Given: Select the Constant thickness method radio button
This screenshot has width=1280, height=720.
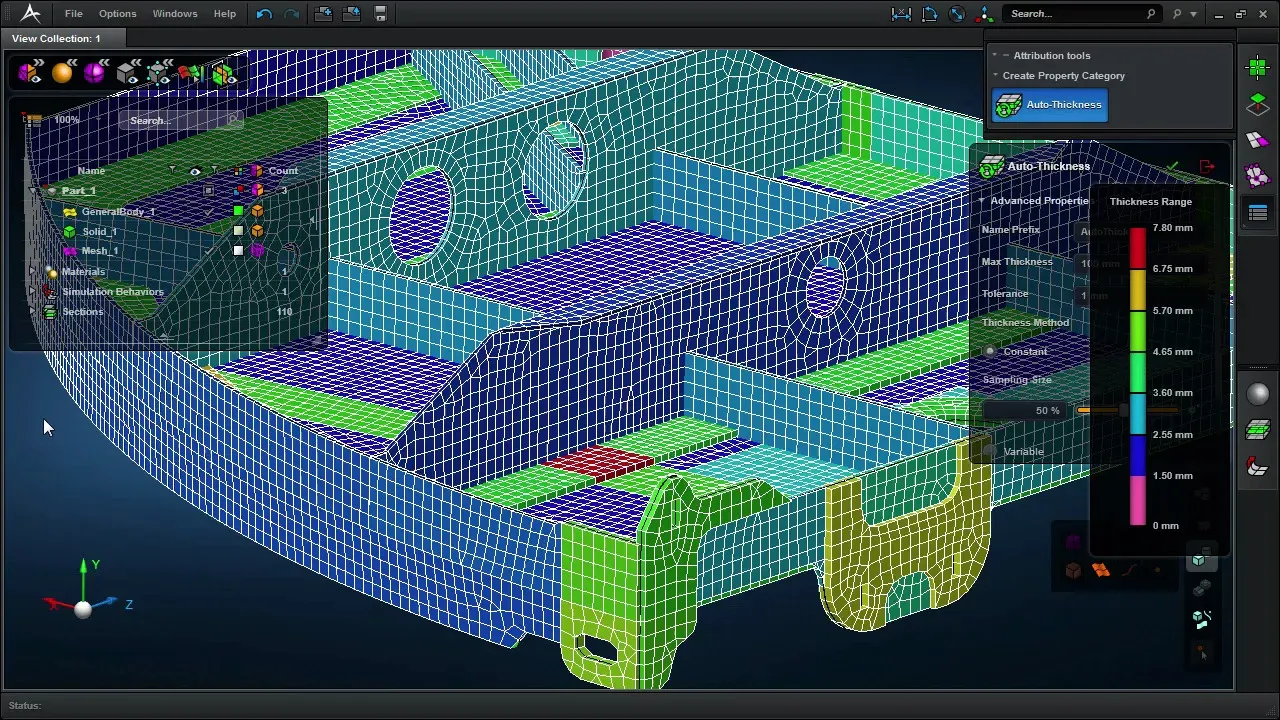Looking at the screenshot, I should tap(990, 352).
